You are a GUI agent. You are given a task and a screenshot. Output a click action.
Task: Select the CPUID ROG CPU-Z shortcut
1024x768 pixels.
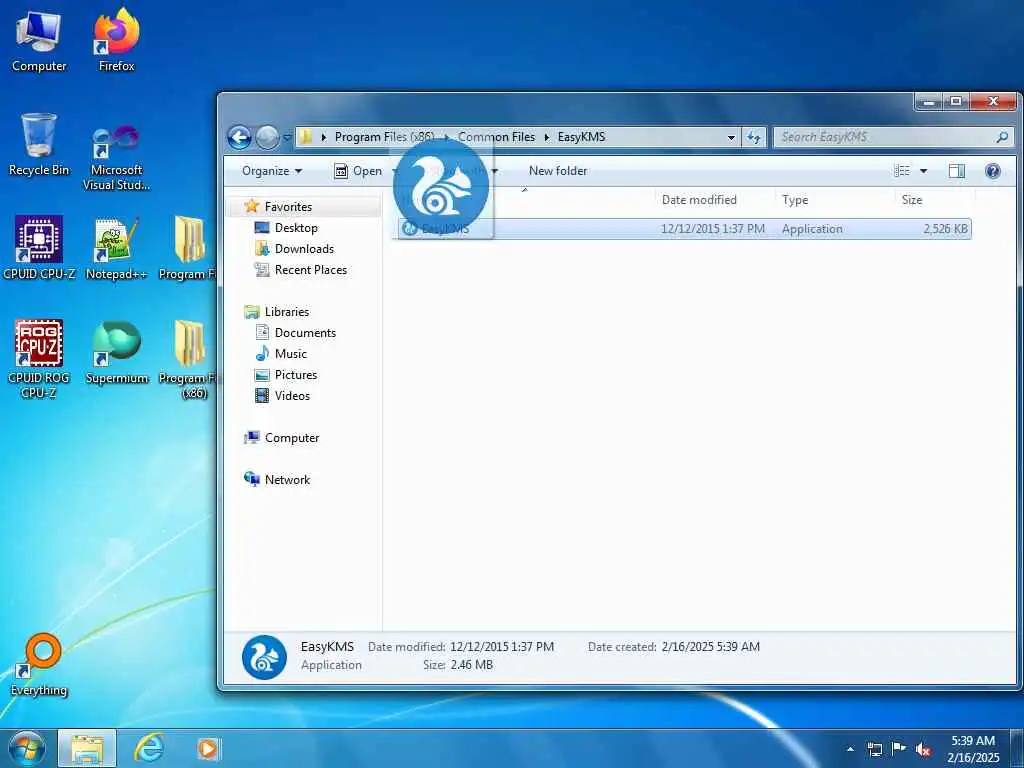[x=39, y=358]
